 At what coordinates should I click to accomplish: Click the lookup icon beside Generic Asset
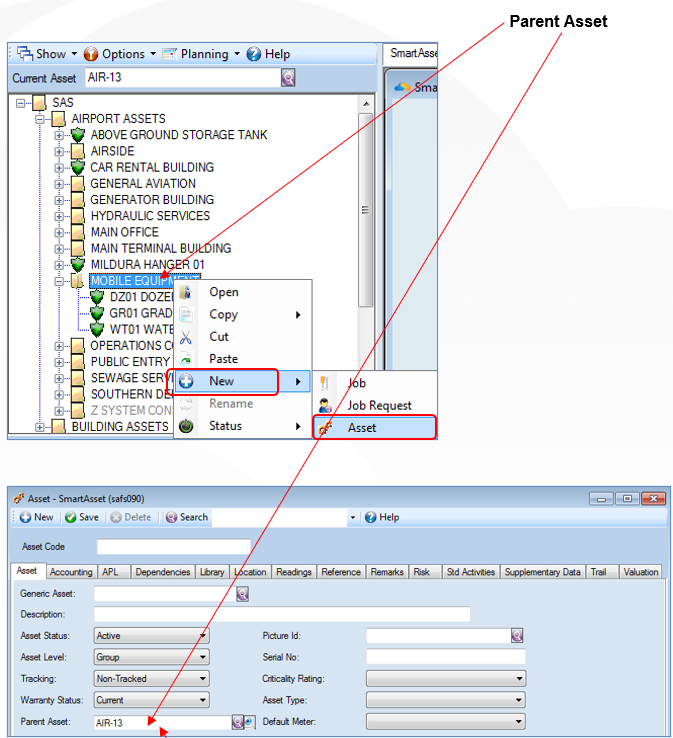242,594
